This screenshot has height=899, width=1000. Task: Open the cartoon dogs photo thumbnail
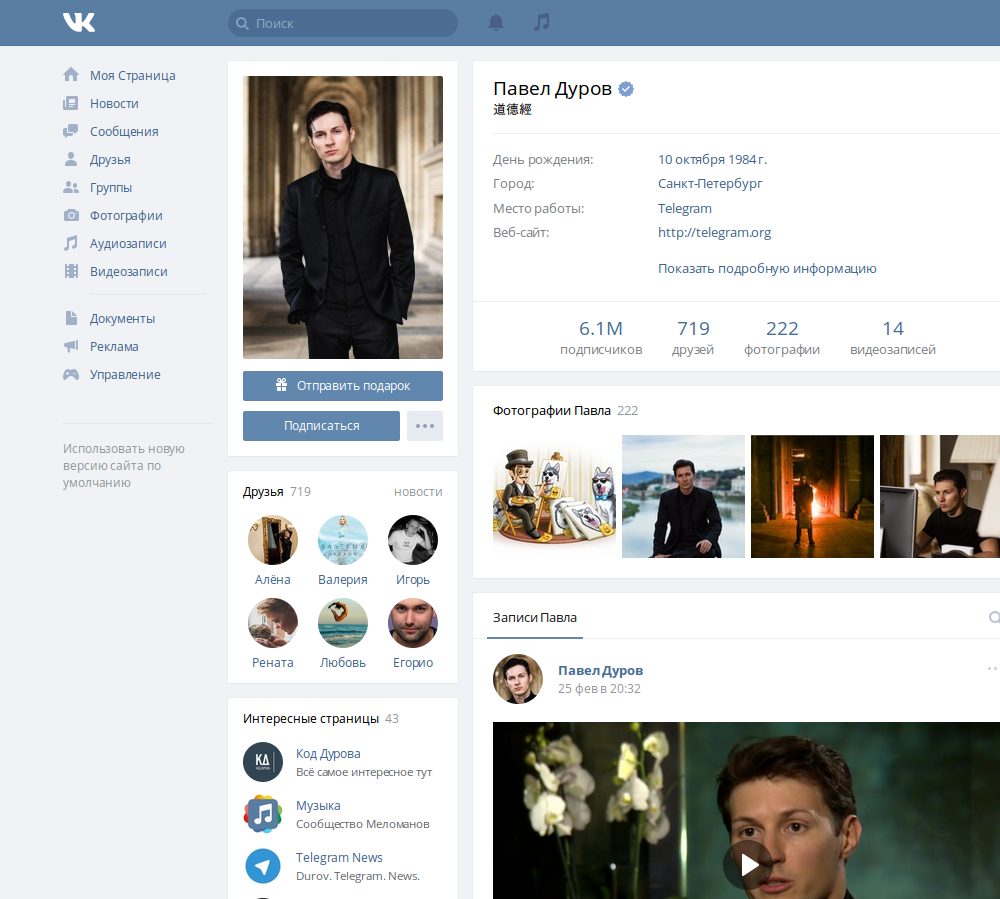[x=554, y=497]
